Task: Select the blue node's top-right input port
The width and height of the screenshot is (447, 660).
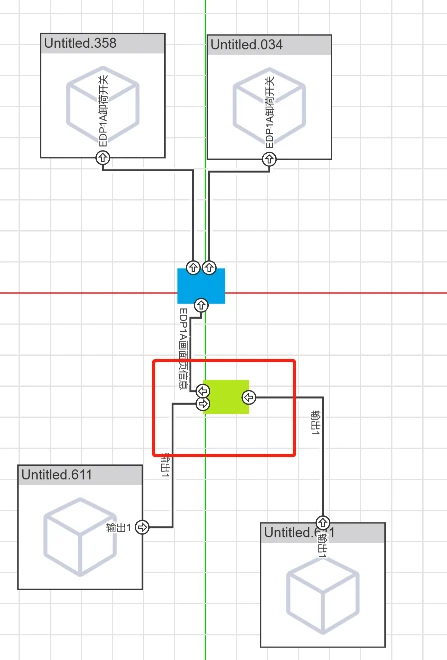Action: (209, 268)
